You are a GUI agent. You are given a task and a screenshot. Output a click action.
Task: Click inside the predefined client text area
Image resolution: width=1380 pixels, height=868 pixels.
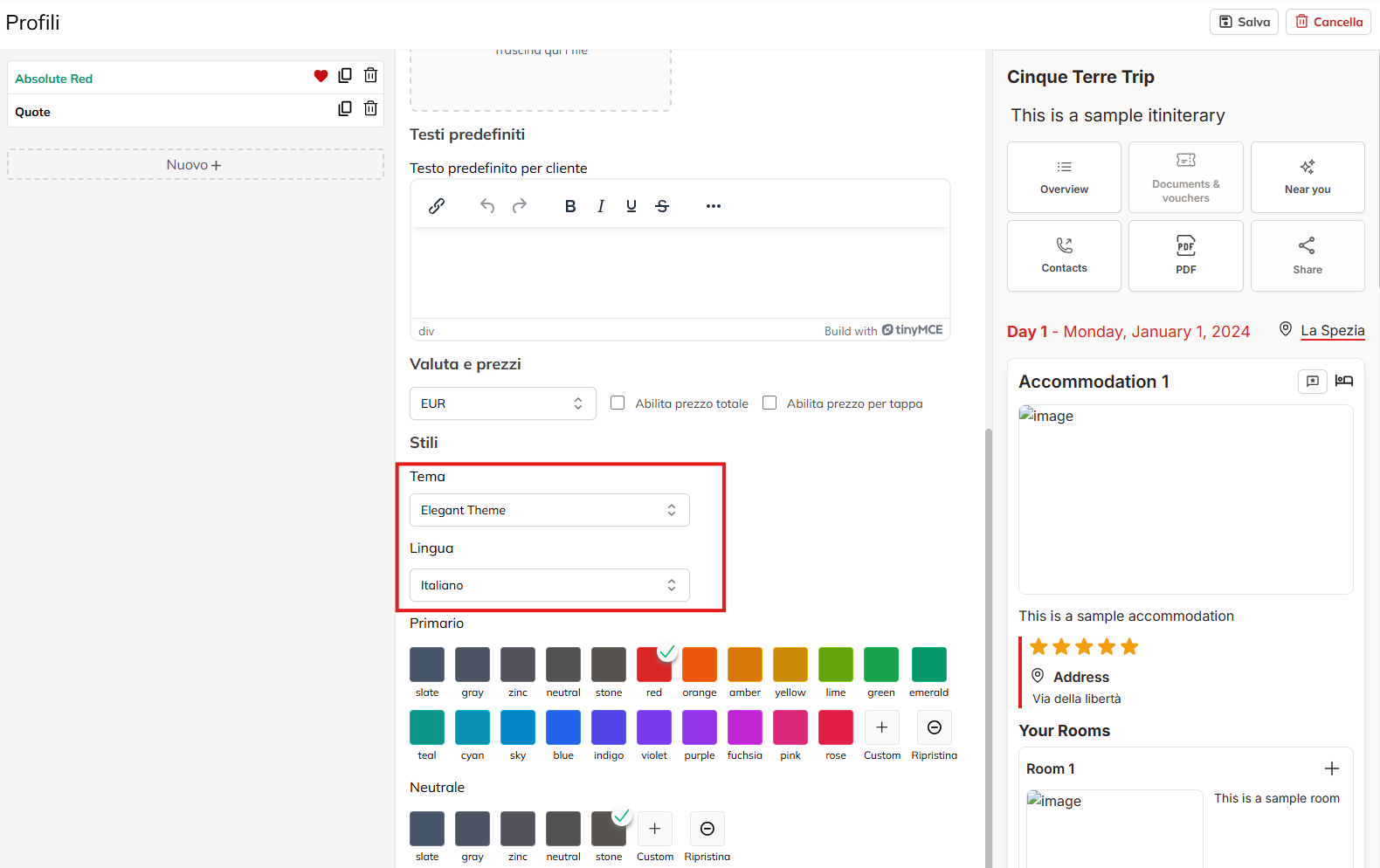[x=680, y=274]
